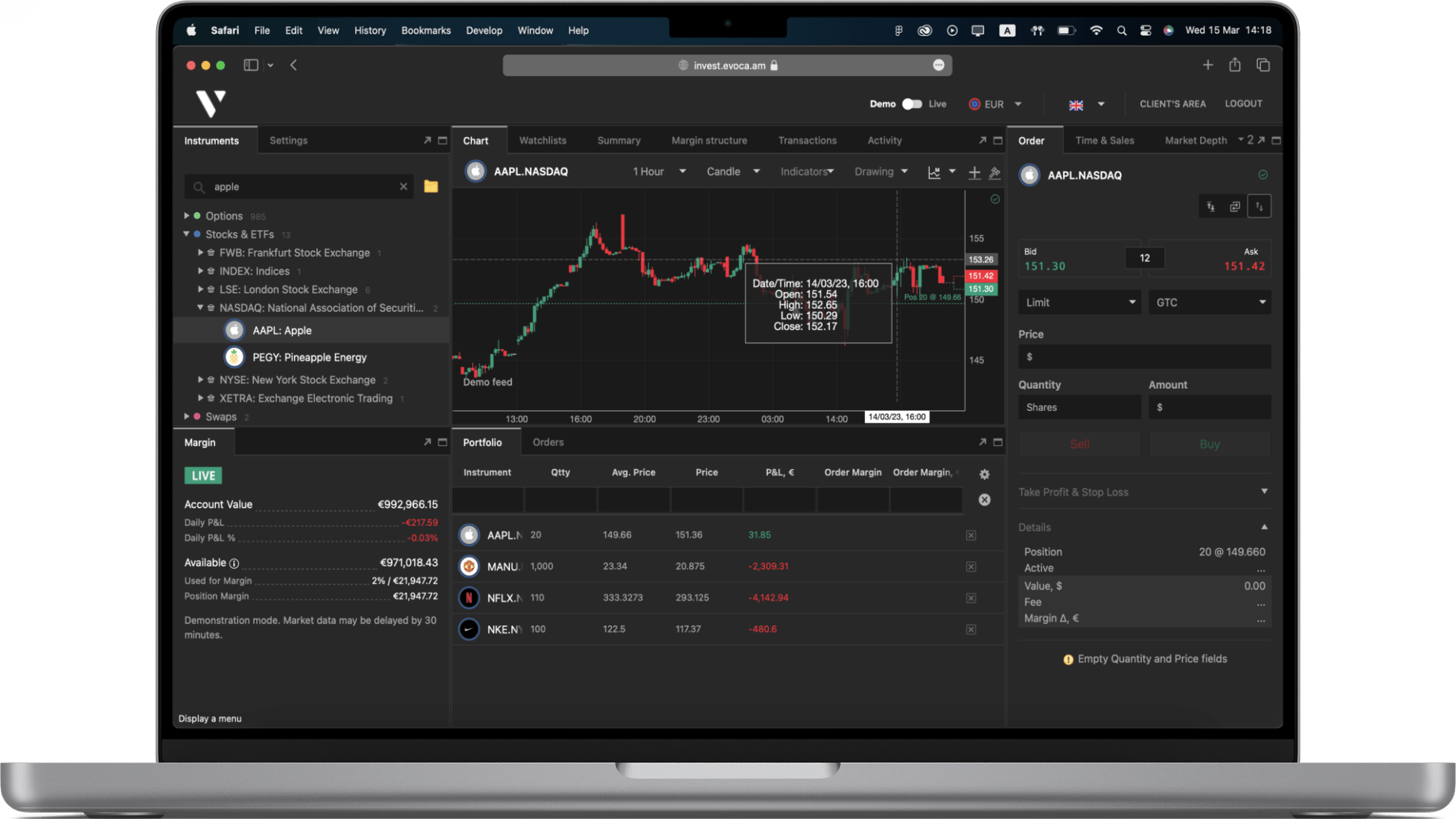Open the Orders tab
The height and width of the screenshot is (819, 1456).
pyautogui.click(x=548, y=442)
